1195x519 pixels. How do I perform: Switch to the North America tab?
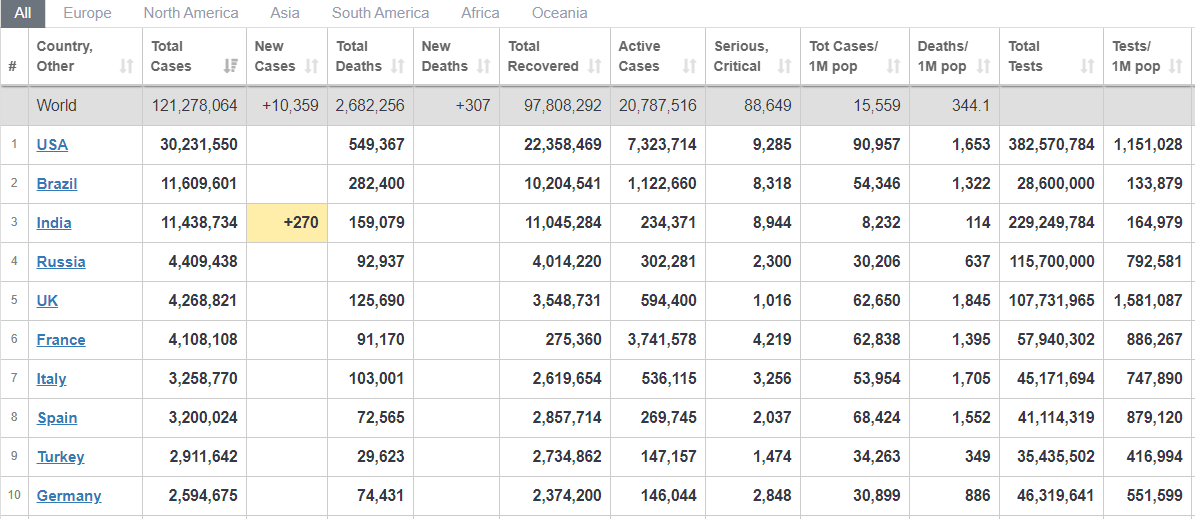[191, 13]
